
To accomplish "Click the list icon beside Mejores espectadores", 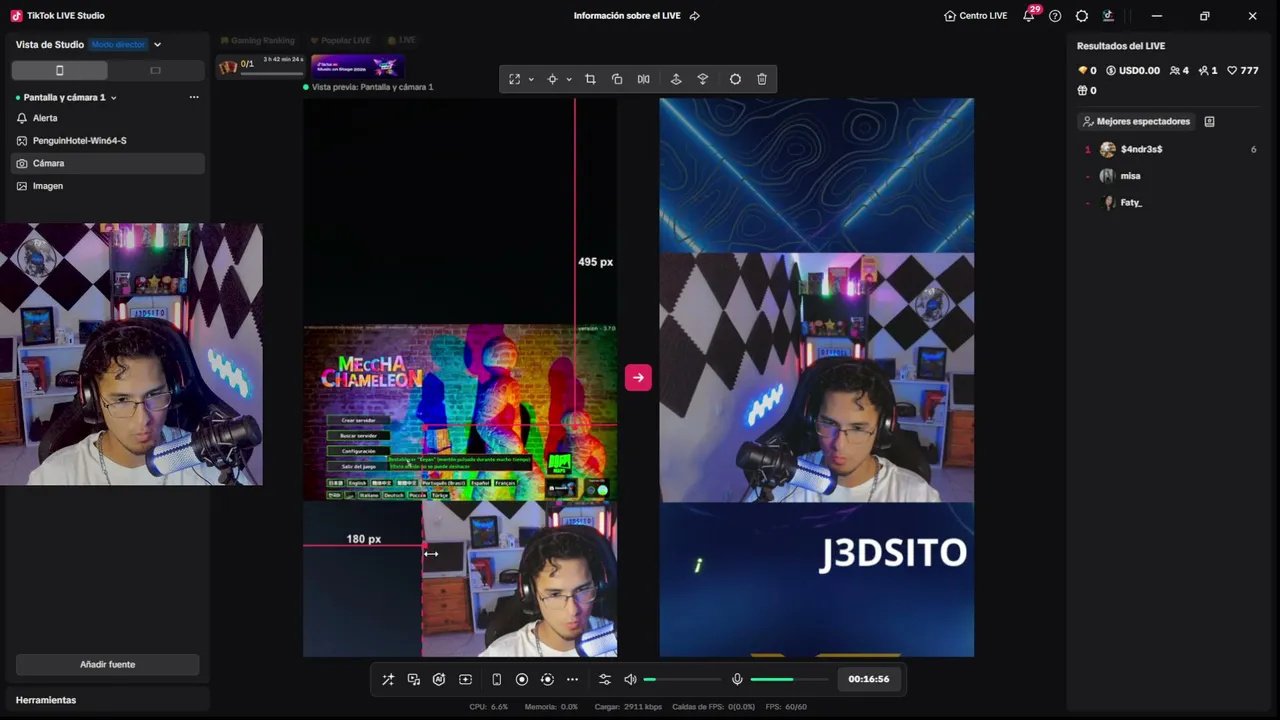I will point(1209,122).
